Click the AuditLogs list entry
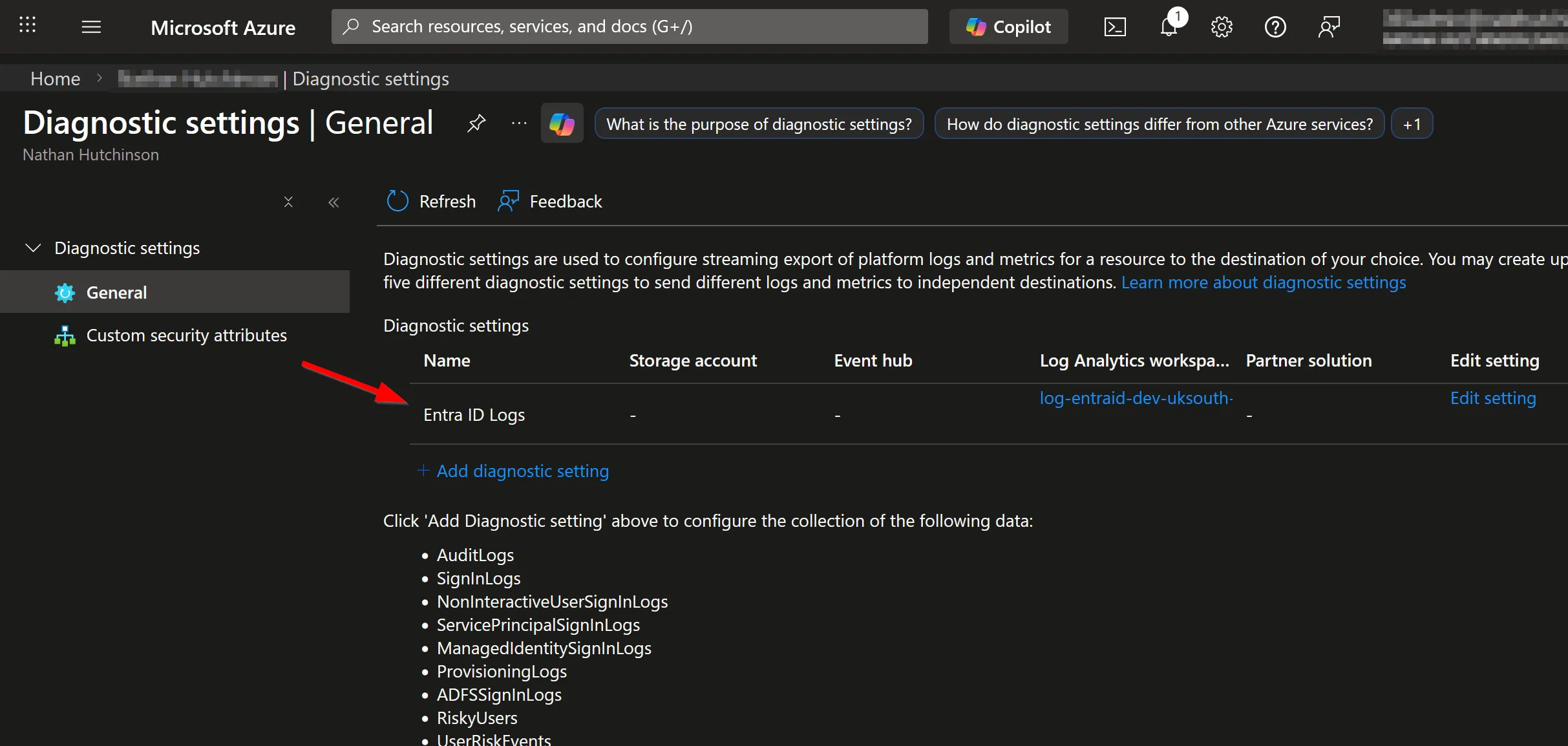1568x746 pixels. pos(475,555)
